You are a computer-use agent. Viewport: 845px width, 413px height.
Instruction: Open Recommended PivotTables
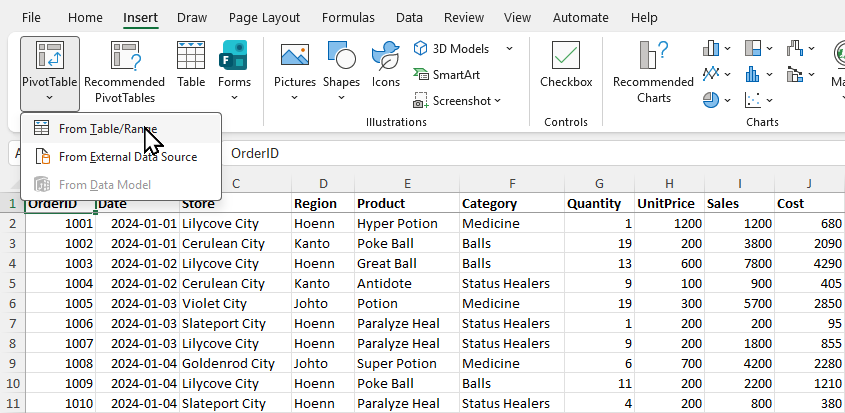point(124,73)
